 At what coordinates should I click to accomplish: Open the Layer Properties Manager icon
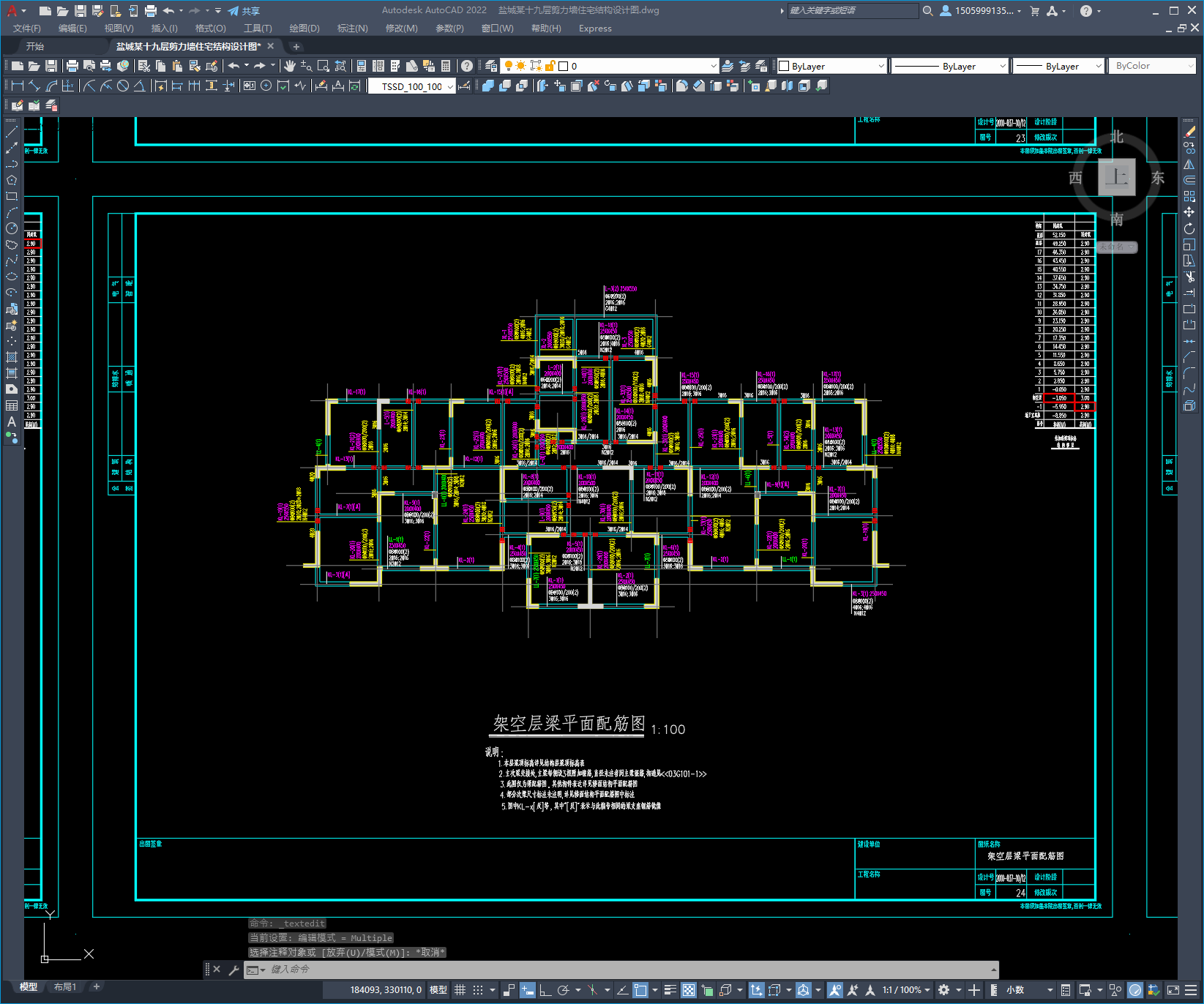pyautogui.click(x=491, y=66)
